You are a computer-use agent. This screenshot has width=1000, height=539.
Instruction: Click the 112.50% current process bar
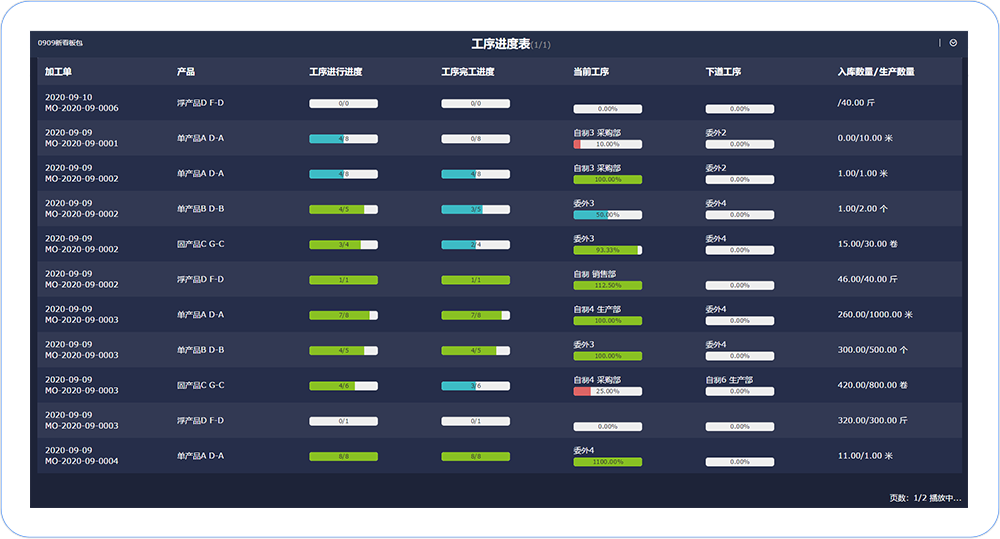(608, 285)
